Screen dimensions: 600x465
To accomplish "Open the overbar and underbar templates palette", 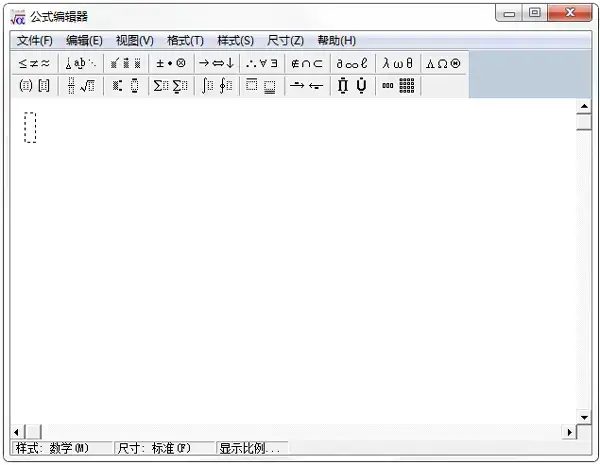I will [262, 86].
